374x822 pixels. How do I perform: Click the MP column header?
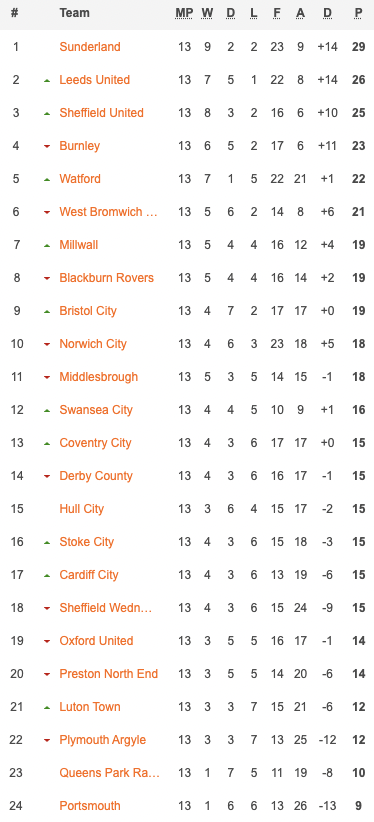(184, 13)
